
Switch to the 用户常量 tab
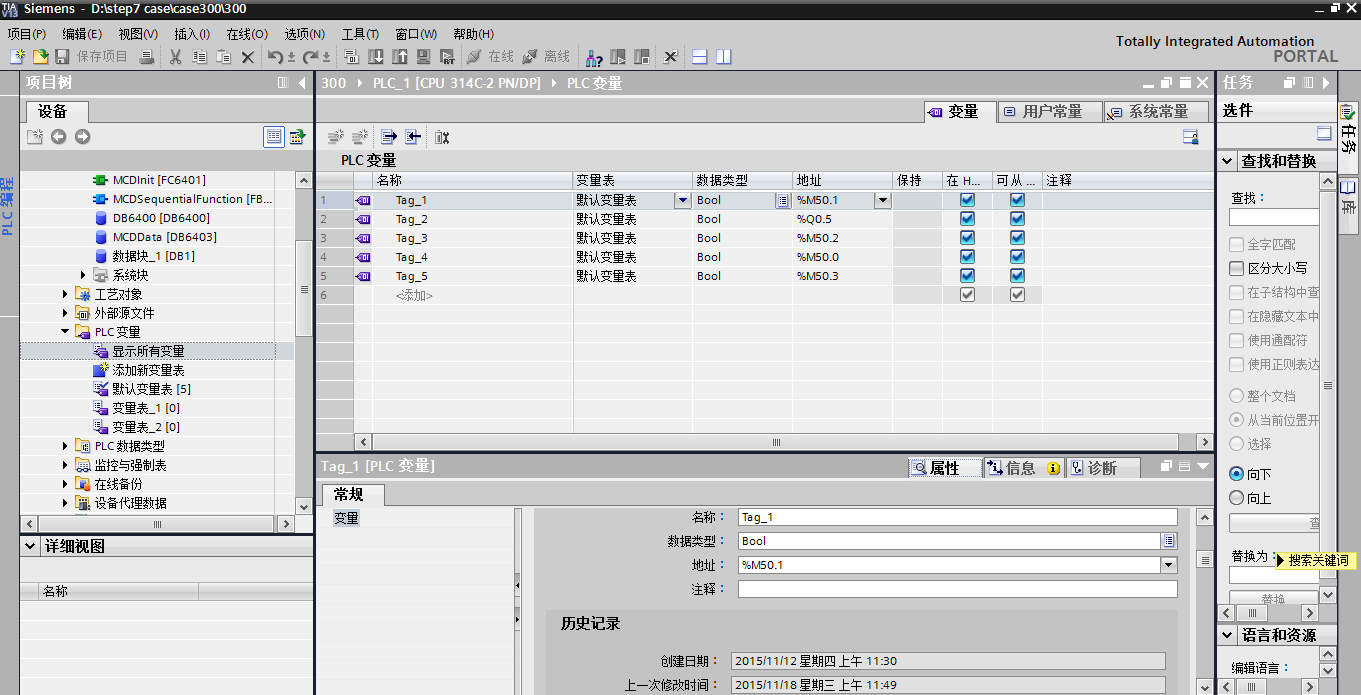(x=1050, y=112)
